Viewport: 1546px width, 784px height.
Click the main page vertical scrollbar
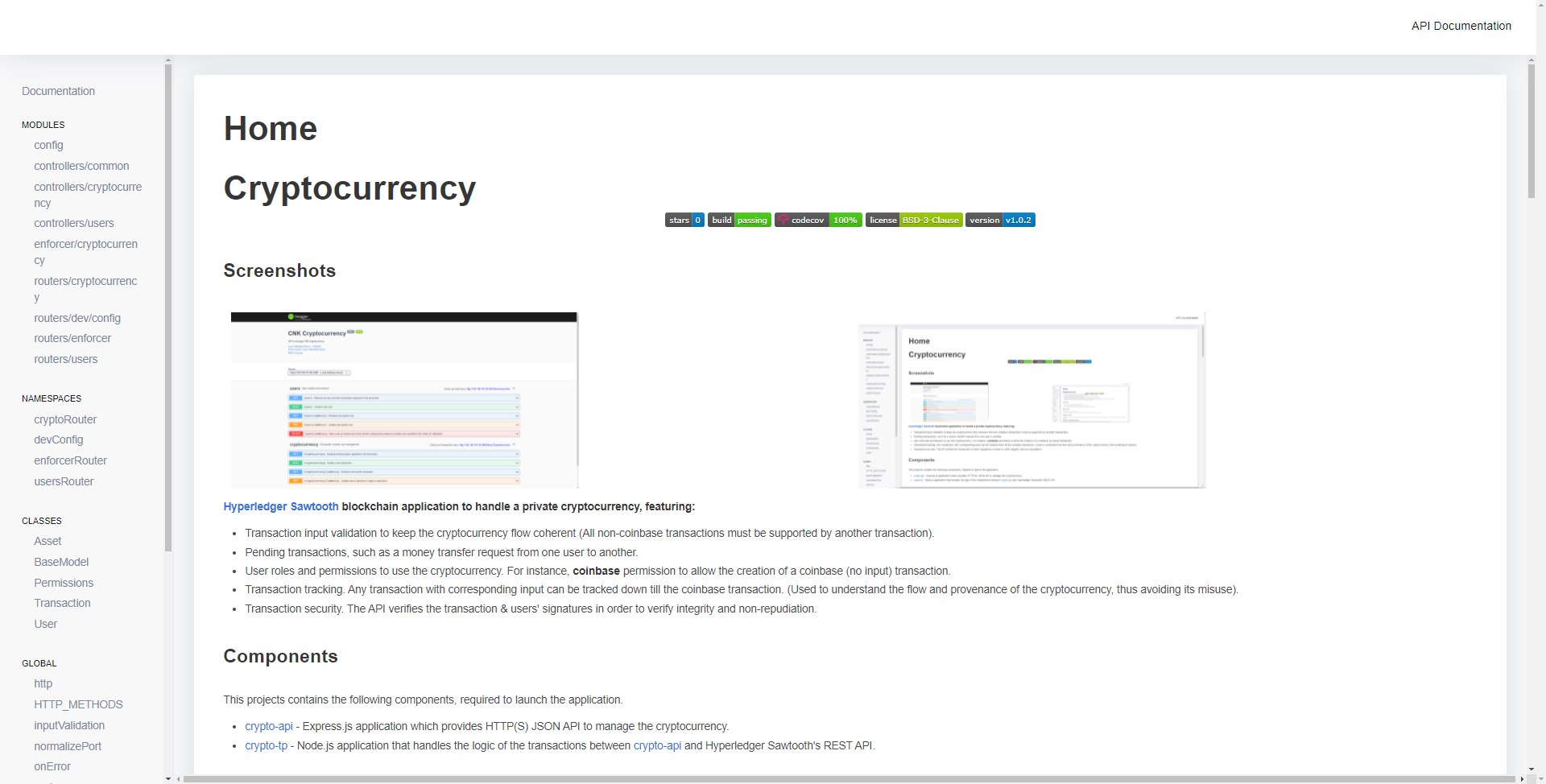point(1532,131)
